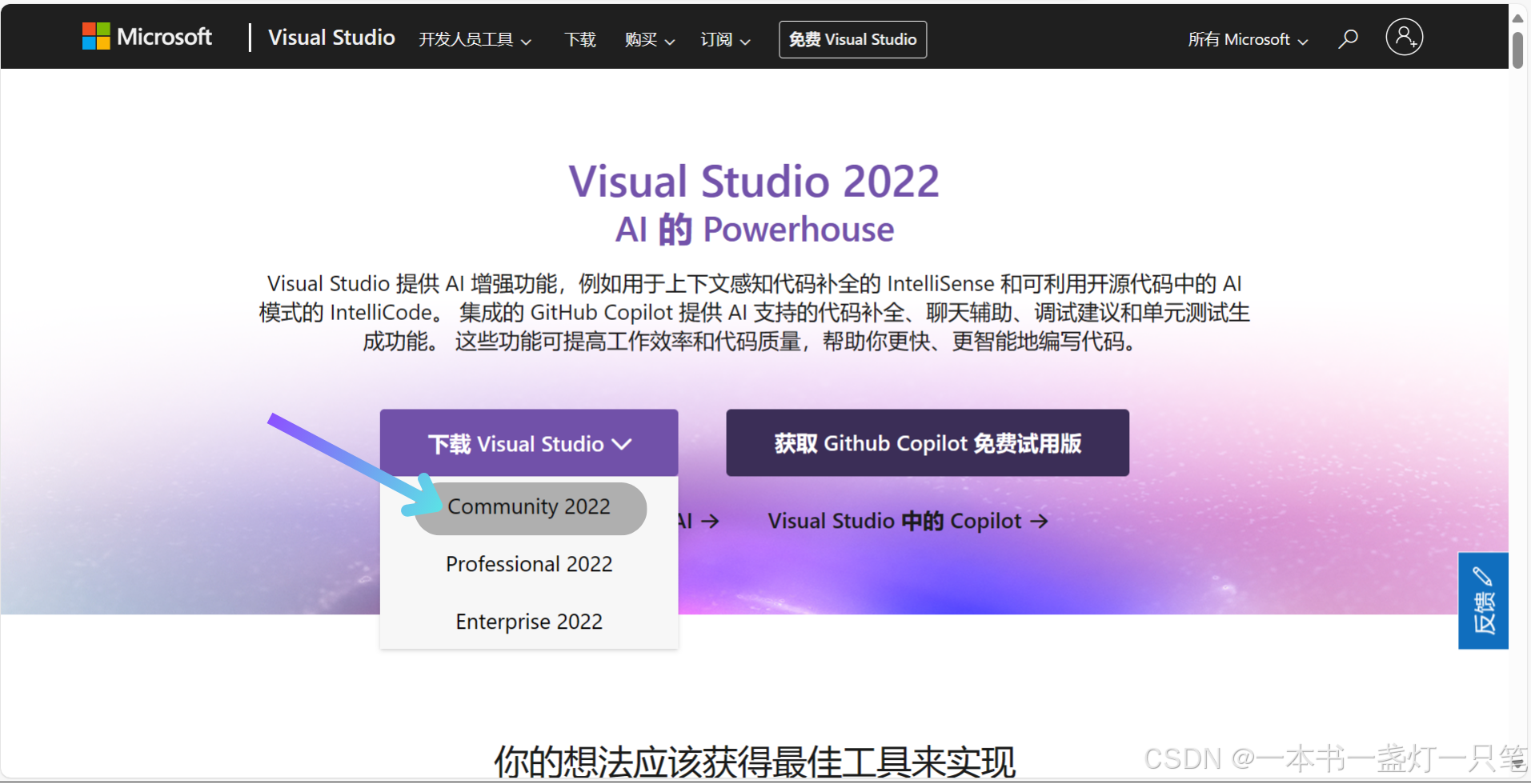The image size is (1531, 784).
Task: Click 获取 Github Copilot 免费试用版 button
Action: (x=928, y=443)
